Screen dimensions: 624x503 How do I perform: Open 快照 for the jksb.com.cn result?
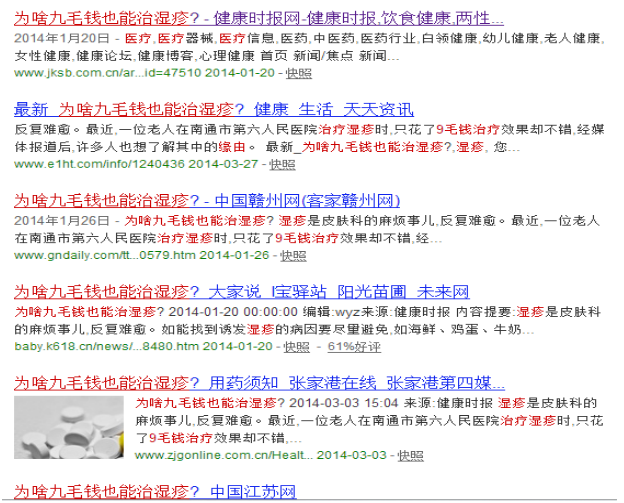click(298, 73)
